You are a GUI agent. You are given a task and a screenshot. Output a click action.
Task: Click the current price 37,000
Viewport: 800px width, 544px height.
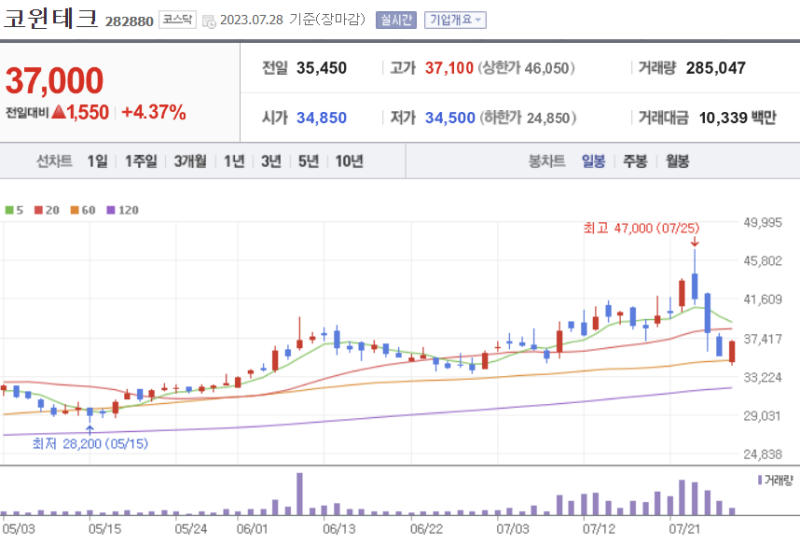click(54, 81)
